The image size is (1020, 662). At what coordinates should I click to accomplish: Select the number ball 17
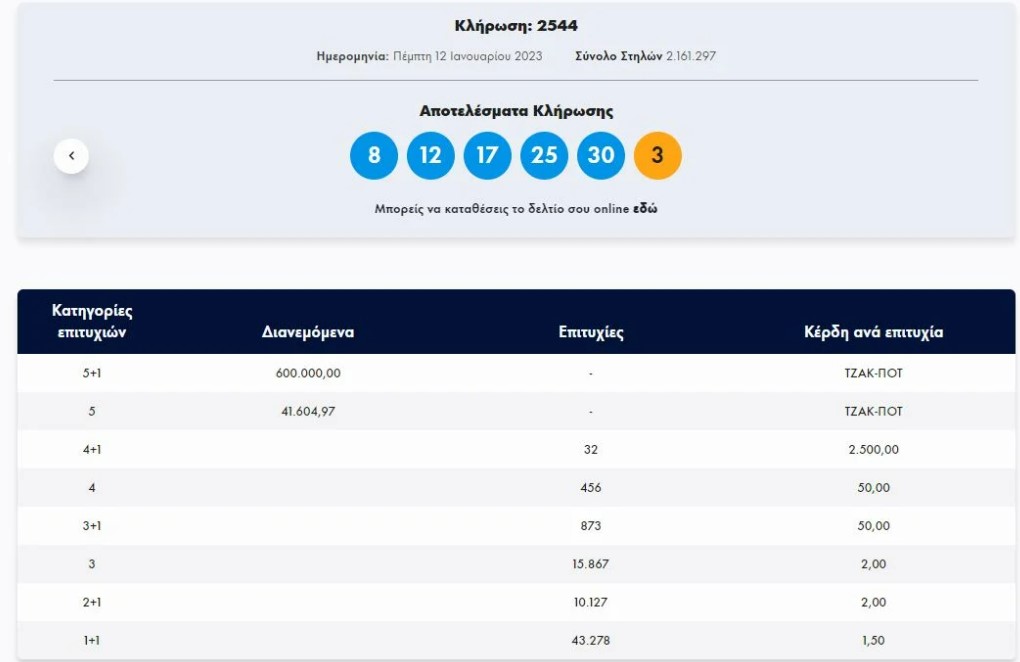tap(488, 155)
